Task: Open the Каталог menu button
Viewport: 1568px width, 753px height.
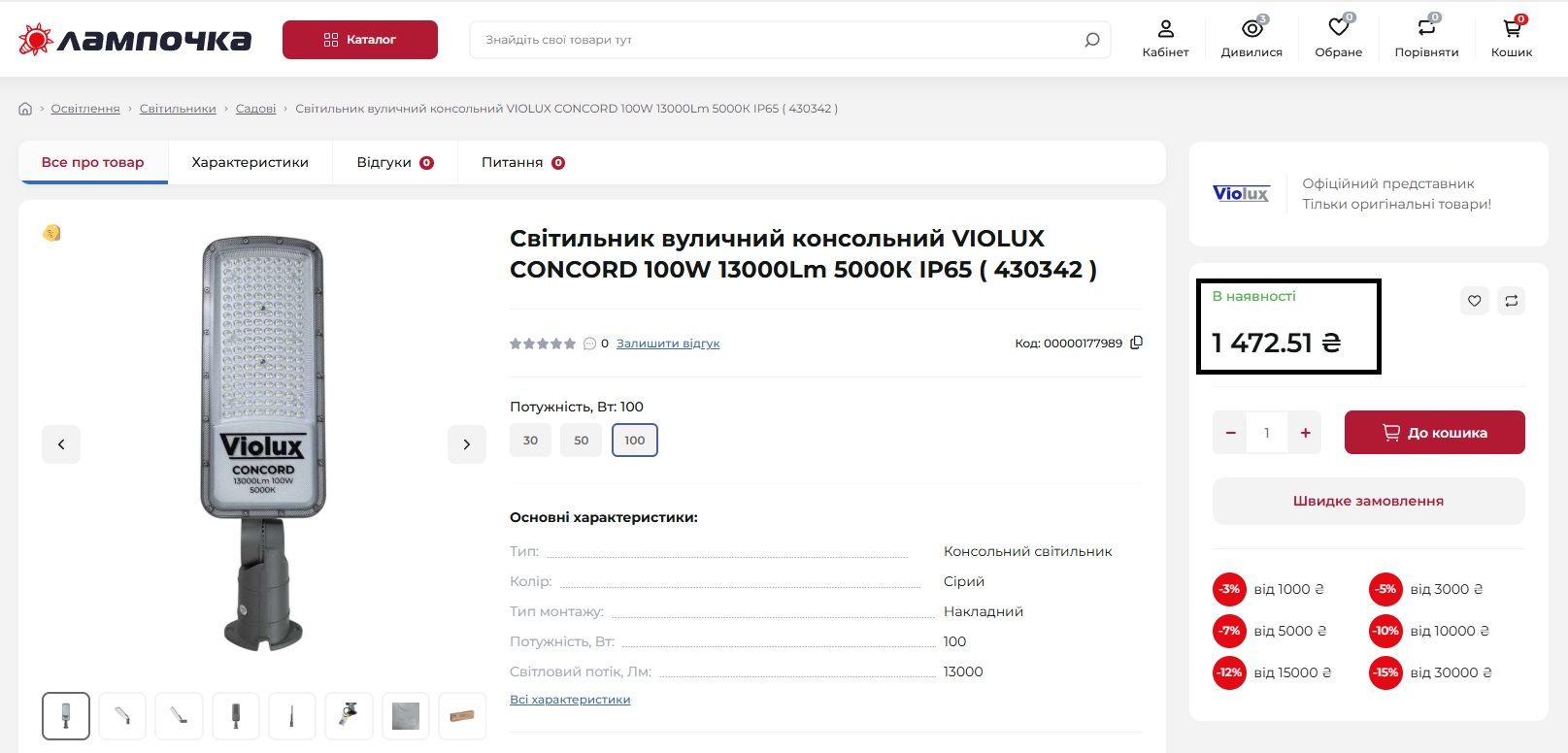Action: (x=360, y=40)
